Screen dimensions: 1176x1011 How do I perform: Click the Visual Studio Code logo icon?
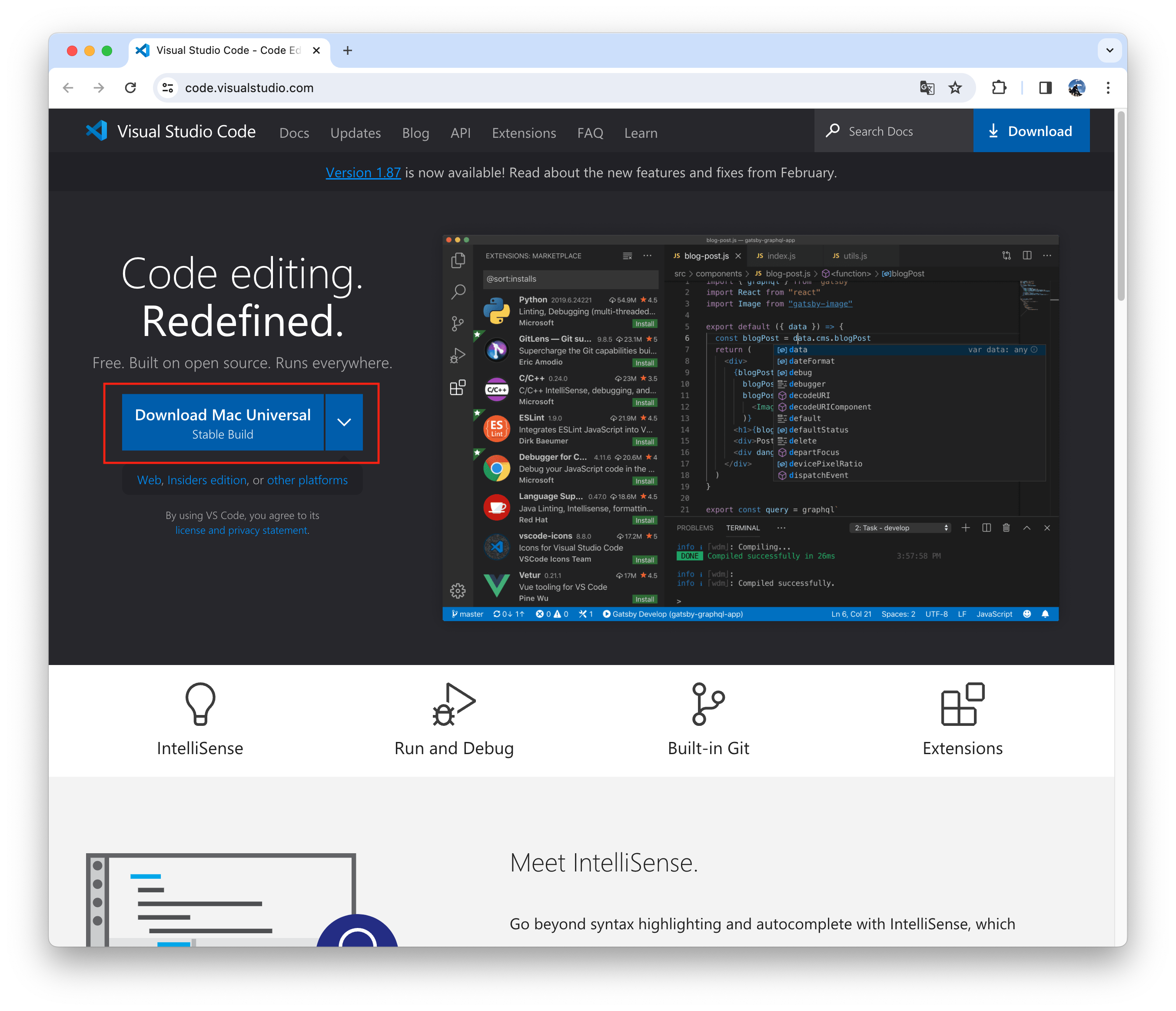click(96, 131)
